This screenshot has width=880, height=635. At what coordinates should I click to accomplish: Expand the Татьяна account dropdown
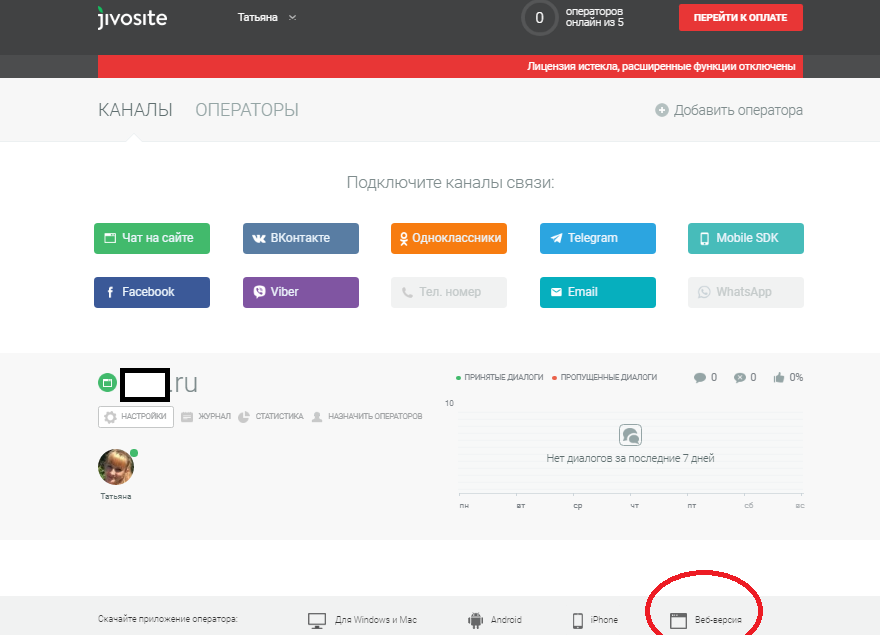266,18
